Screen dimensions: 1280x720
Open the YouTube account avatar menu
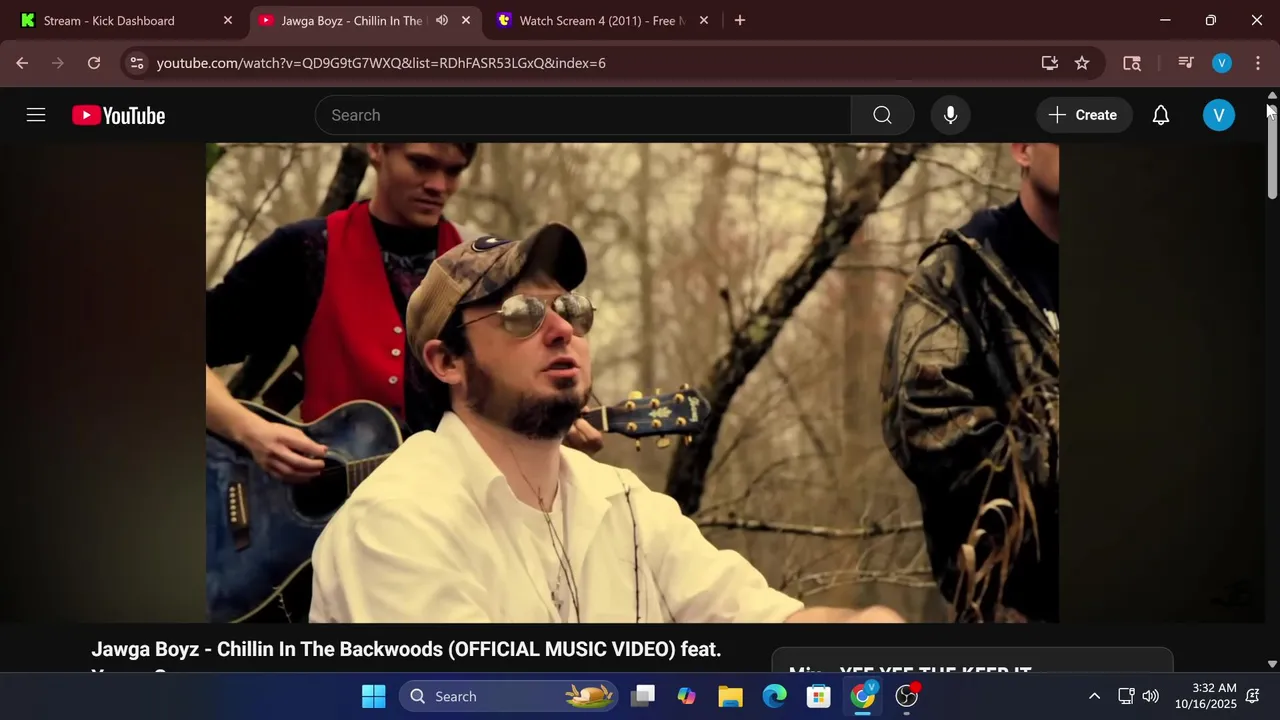[1218, 115]
